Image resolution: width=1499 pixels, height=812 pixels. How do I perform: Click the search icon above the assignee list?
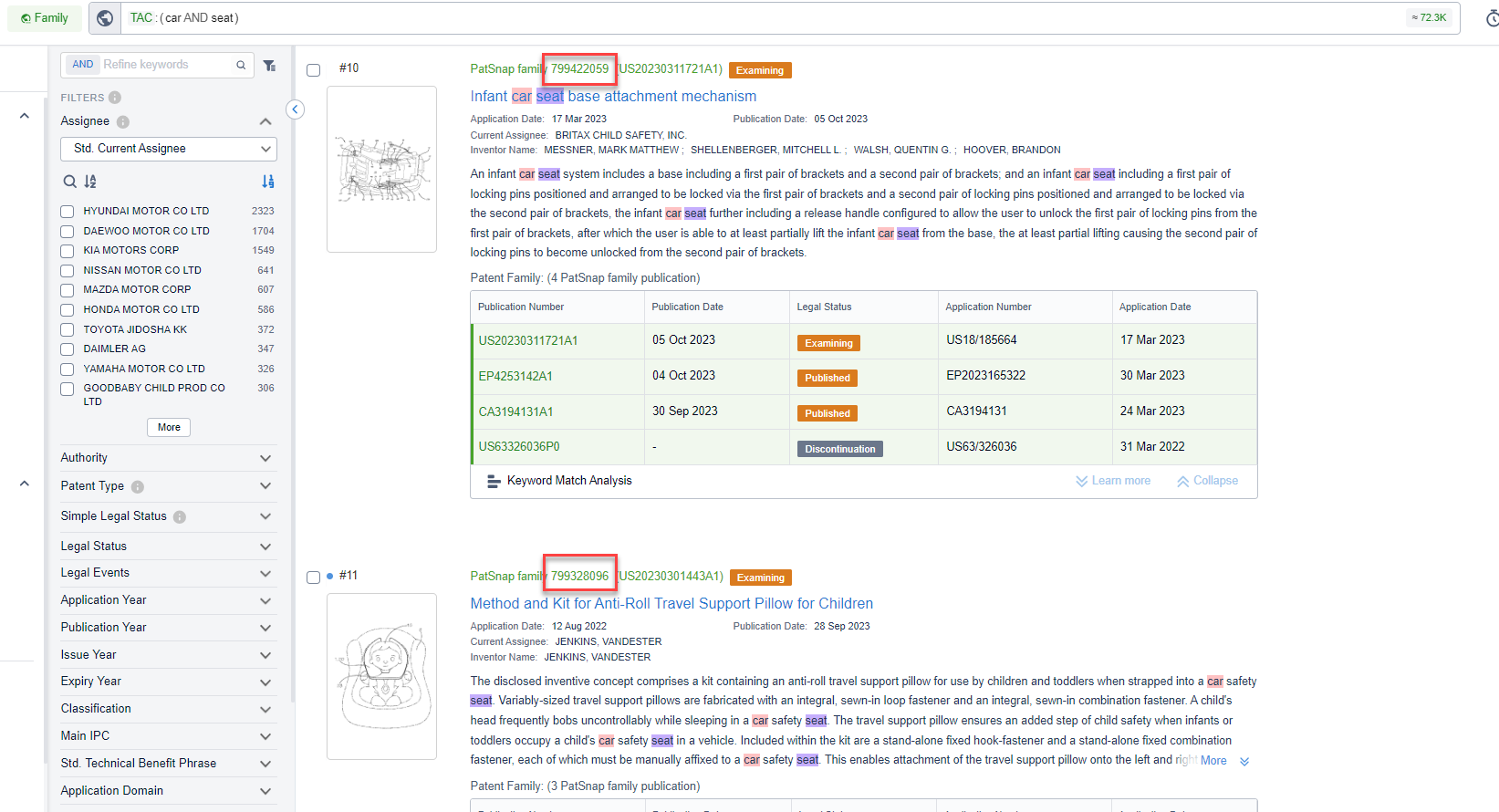pos(69,182)
